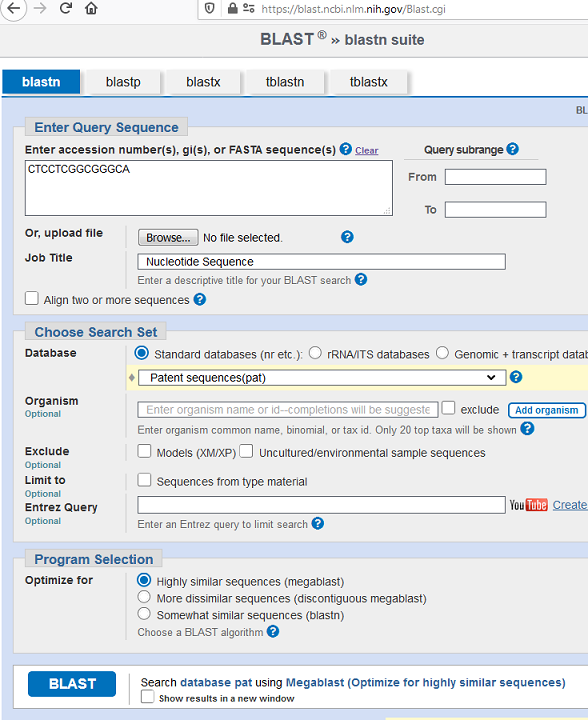
Task: Click help icon for Choose a BLAST algorithm
Action: (273, 632)
